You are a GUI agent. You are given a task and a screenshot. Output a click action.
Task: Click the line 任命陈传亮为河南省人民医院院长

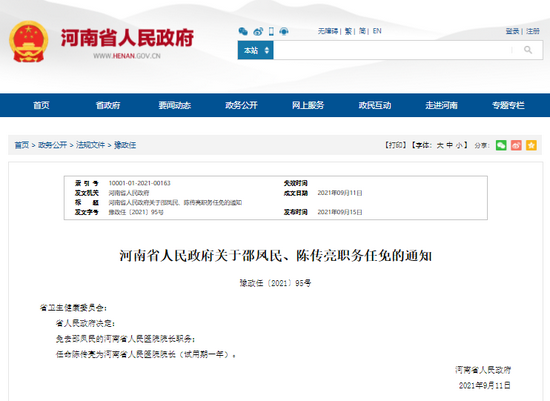146,354
